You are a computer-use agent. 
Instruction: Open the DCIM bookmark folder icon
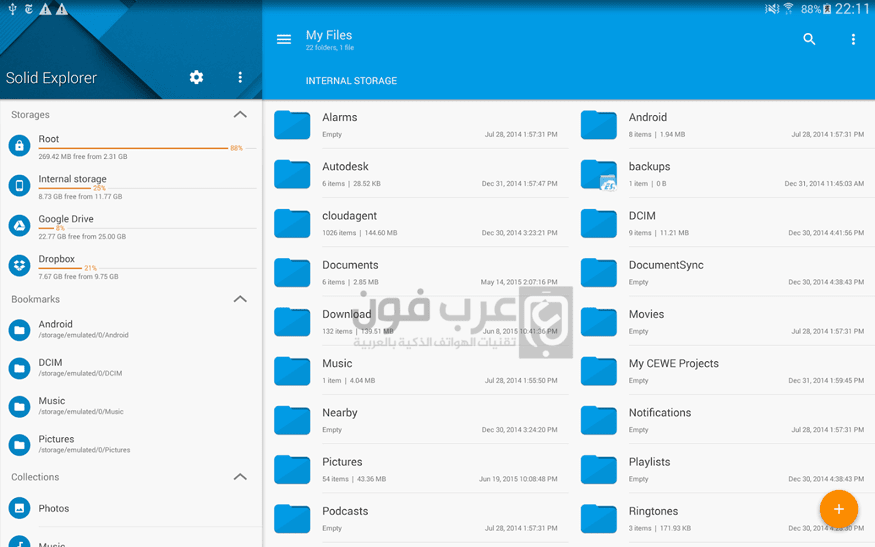click(20, 368)
